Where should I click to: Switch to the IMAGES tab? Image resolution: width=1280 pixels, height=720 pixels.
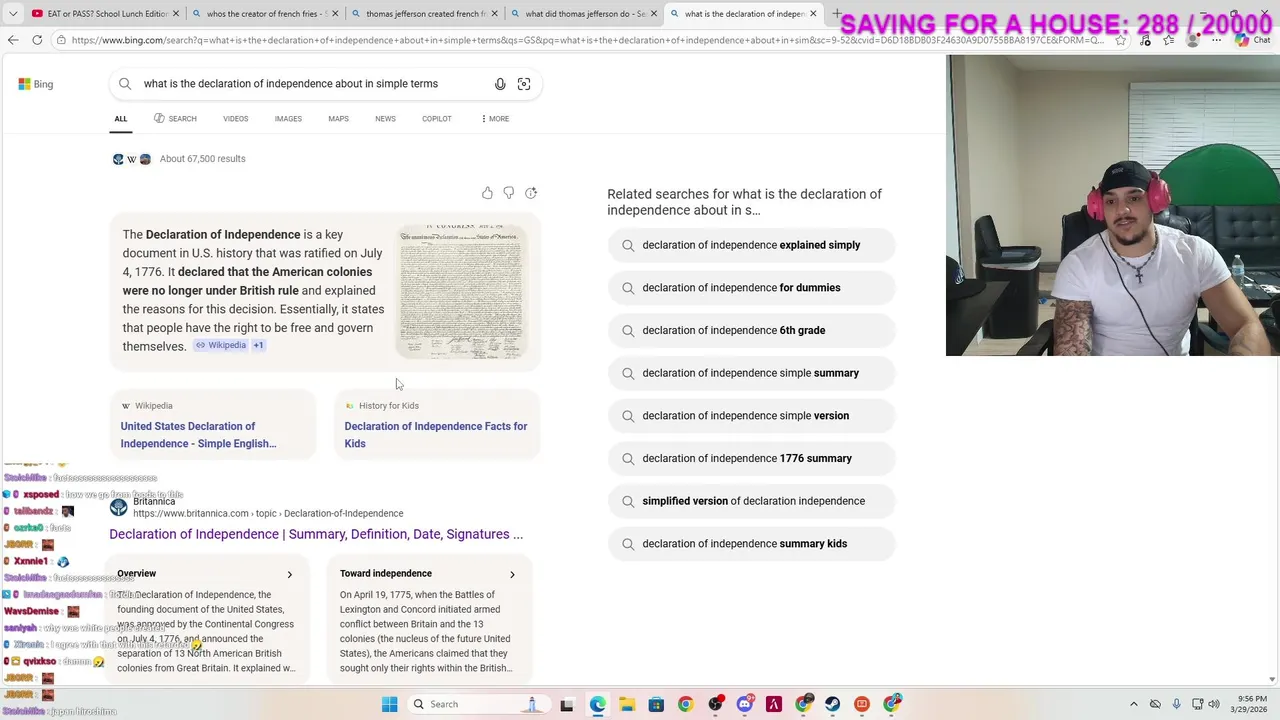288,119
